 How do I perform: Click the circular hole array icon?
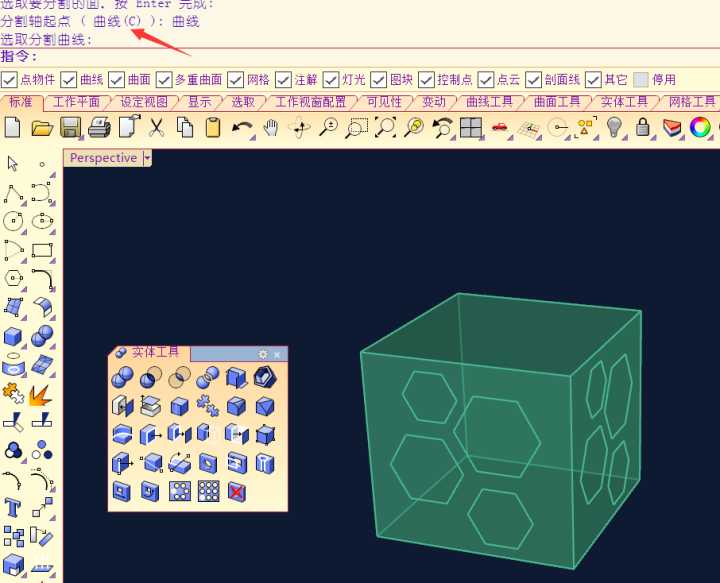[180, 492]
